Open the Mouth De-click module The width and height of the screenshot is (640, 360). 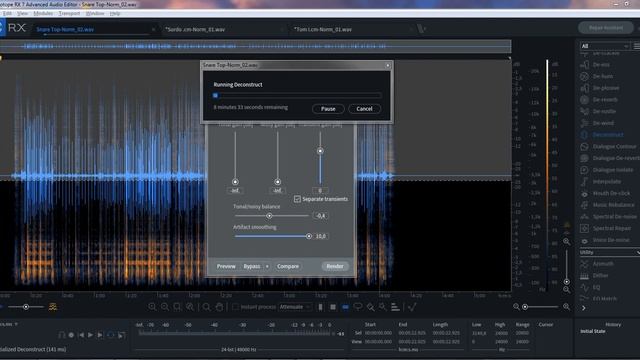click(611, 193)
